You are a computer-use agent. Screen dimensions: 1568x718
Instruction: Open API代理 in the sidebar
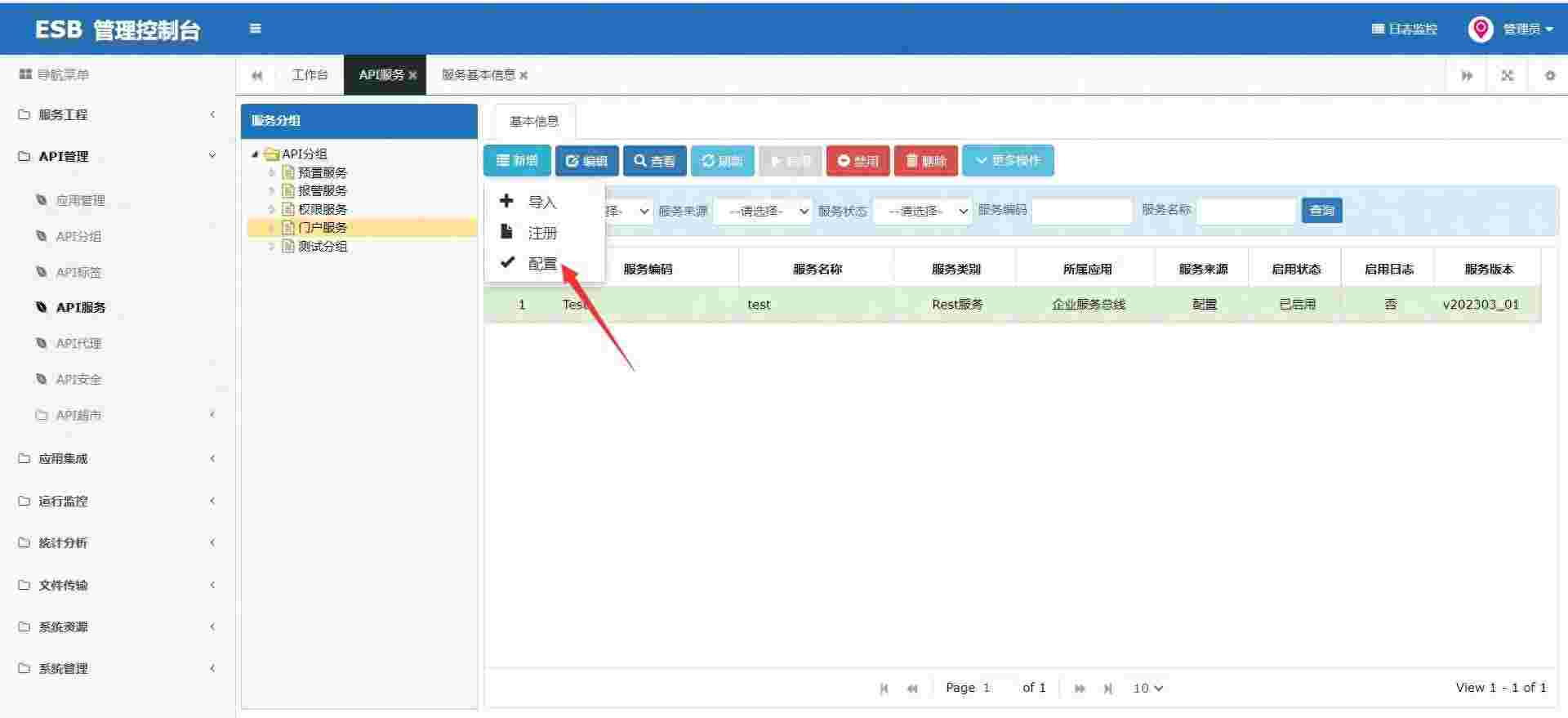coord(78,343)
